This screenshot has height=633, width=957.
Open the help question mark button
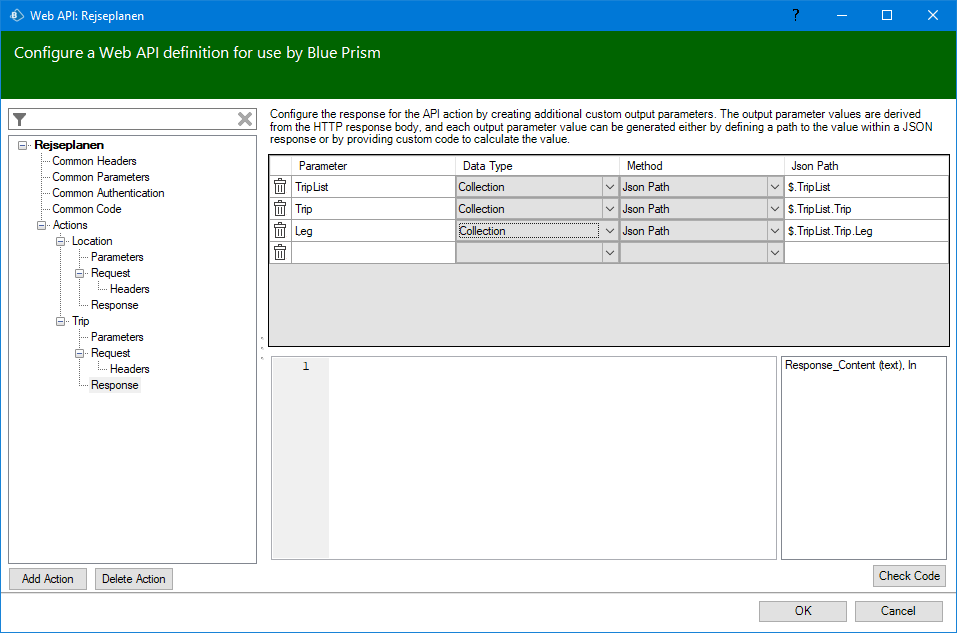pos(795,15)
